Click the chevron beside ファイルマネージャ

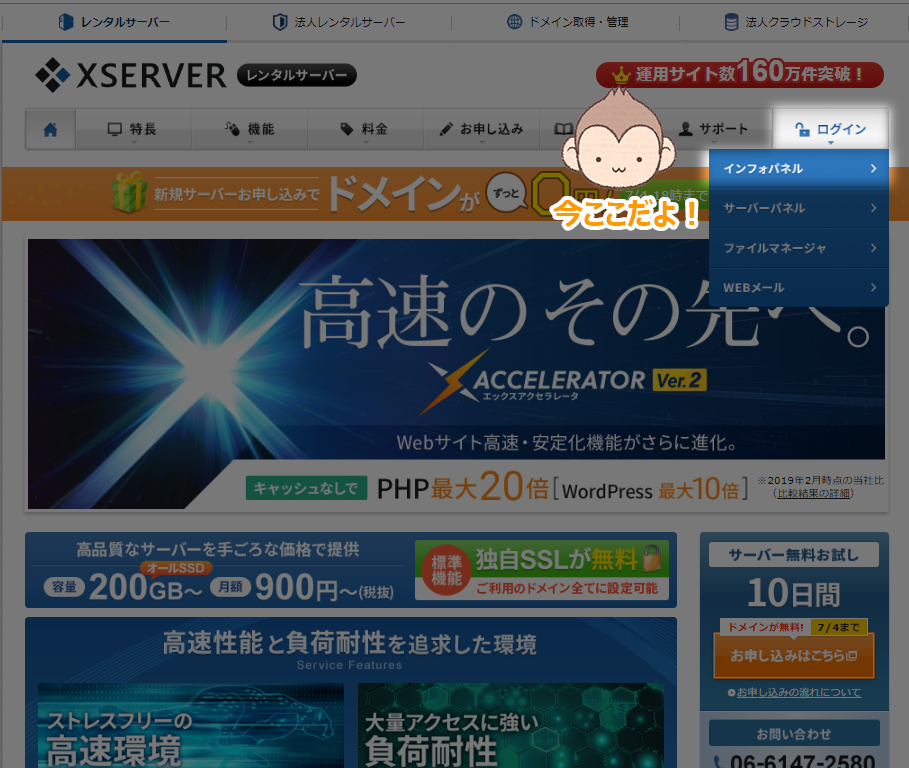873,248
